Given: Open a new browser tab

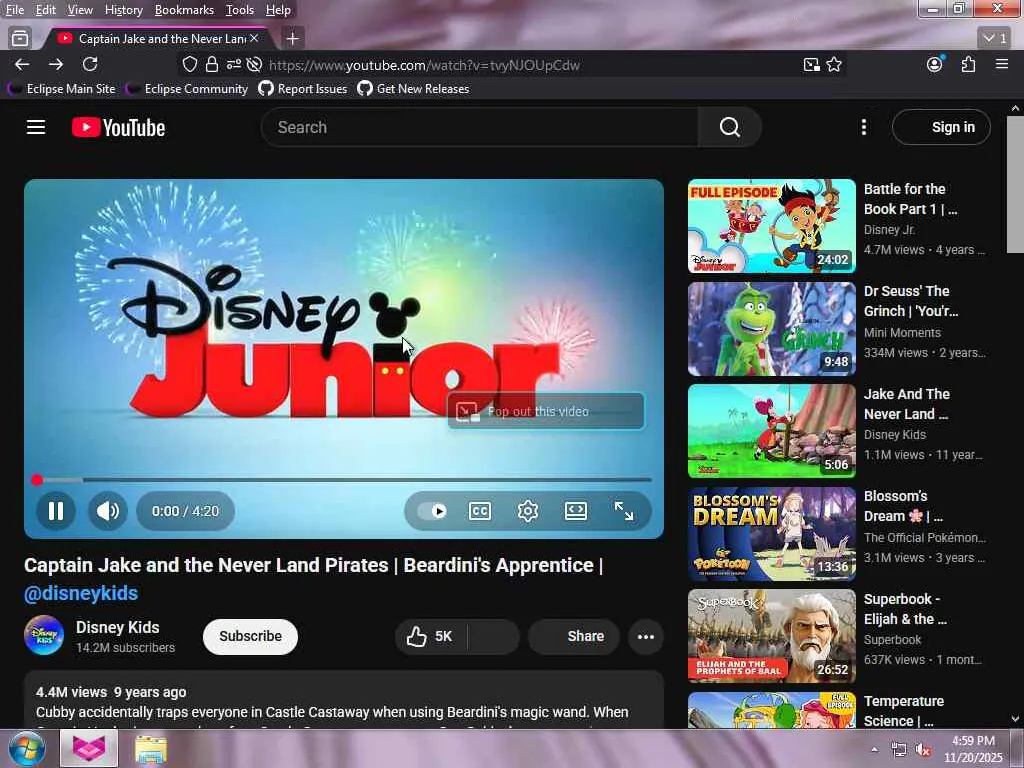Looking at the screenshot, I should tap(293, 39).
